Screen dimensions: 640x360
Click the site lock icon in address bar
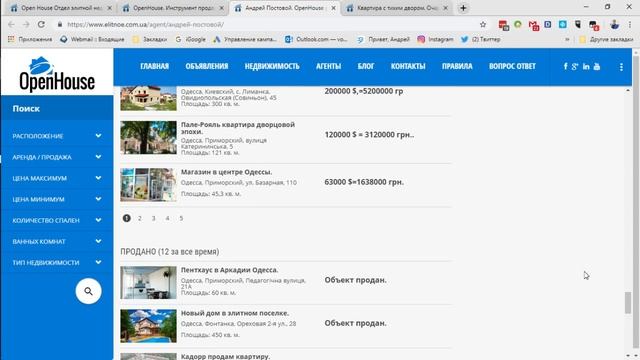(60, 24)
